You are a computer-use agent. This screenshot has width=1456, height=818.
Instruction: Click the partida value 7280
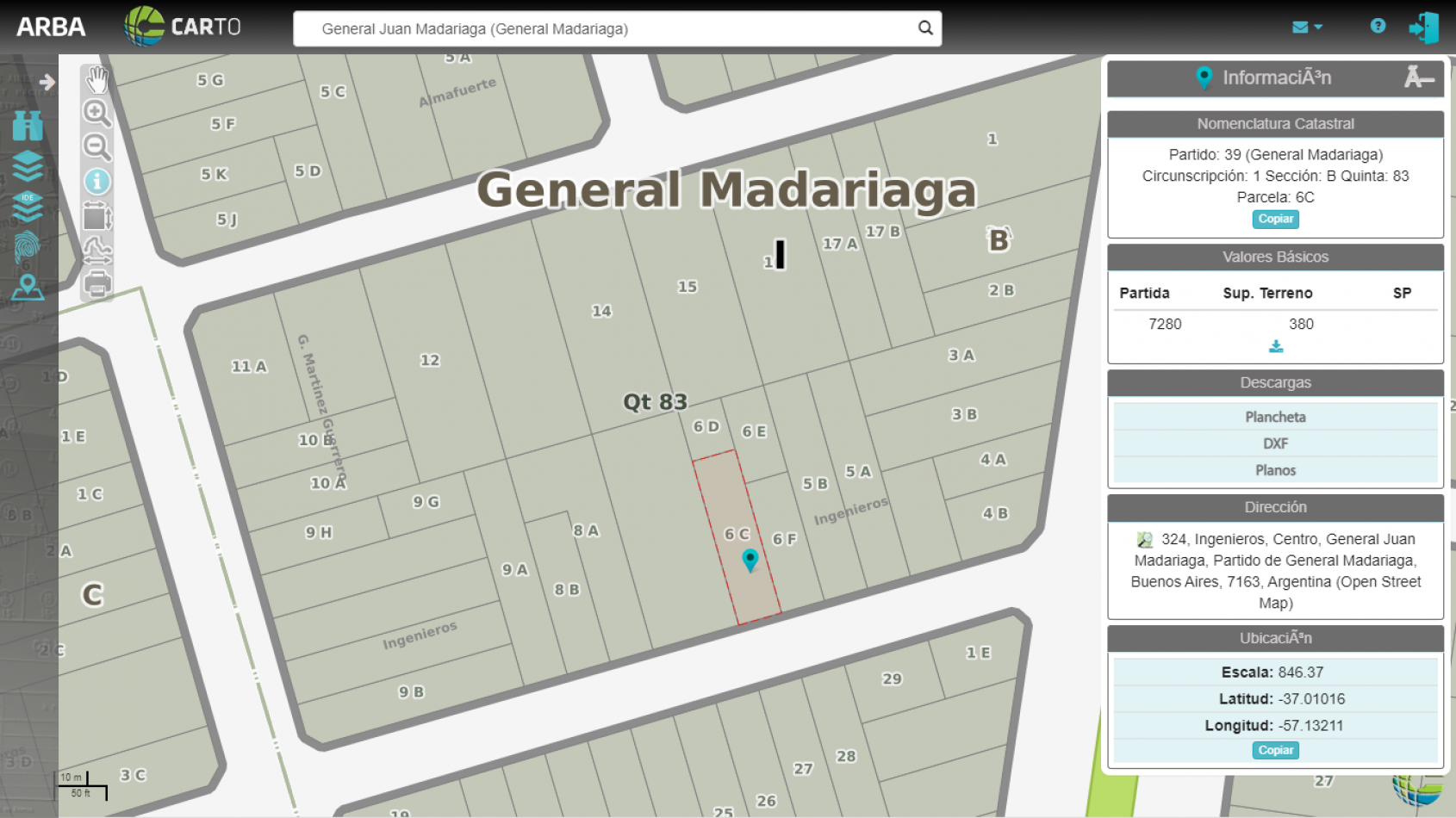coord(1165,324)
